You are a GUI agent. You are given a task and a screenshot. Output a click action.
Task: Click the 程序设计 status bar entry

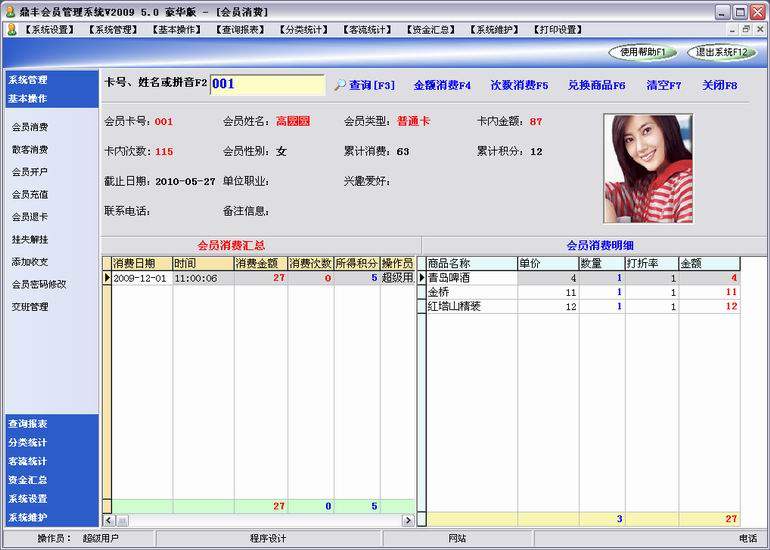(x=268, y=539)
